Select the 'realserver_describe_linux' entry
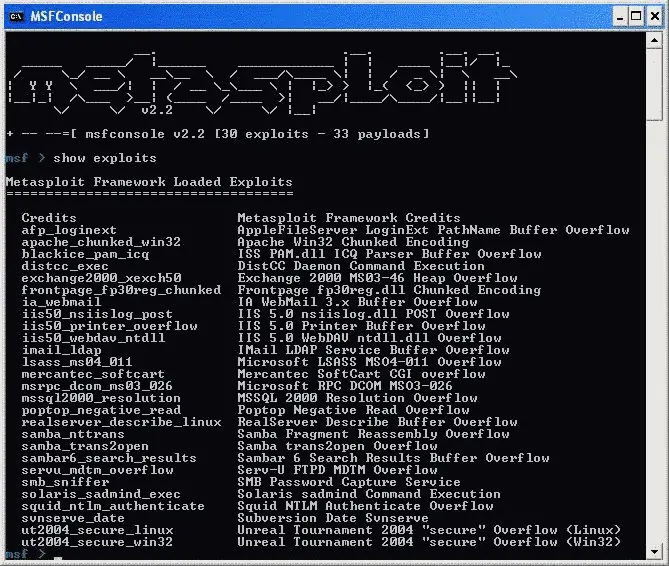 point(121,422)
